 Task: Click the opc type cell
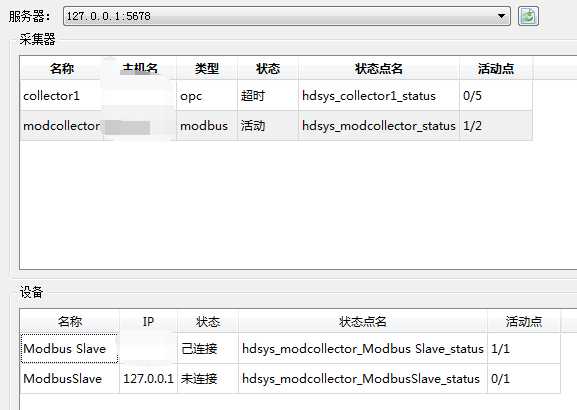[207, 96]
